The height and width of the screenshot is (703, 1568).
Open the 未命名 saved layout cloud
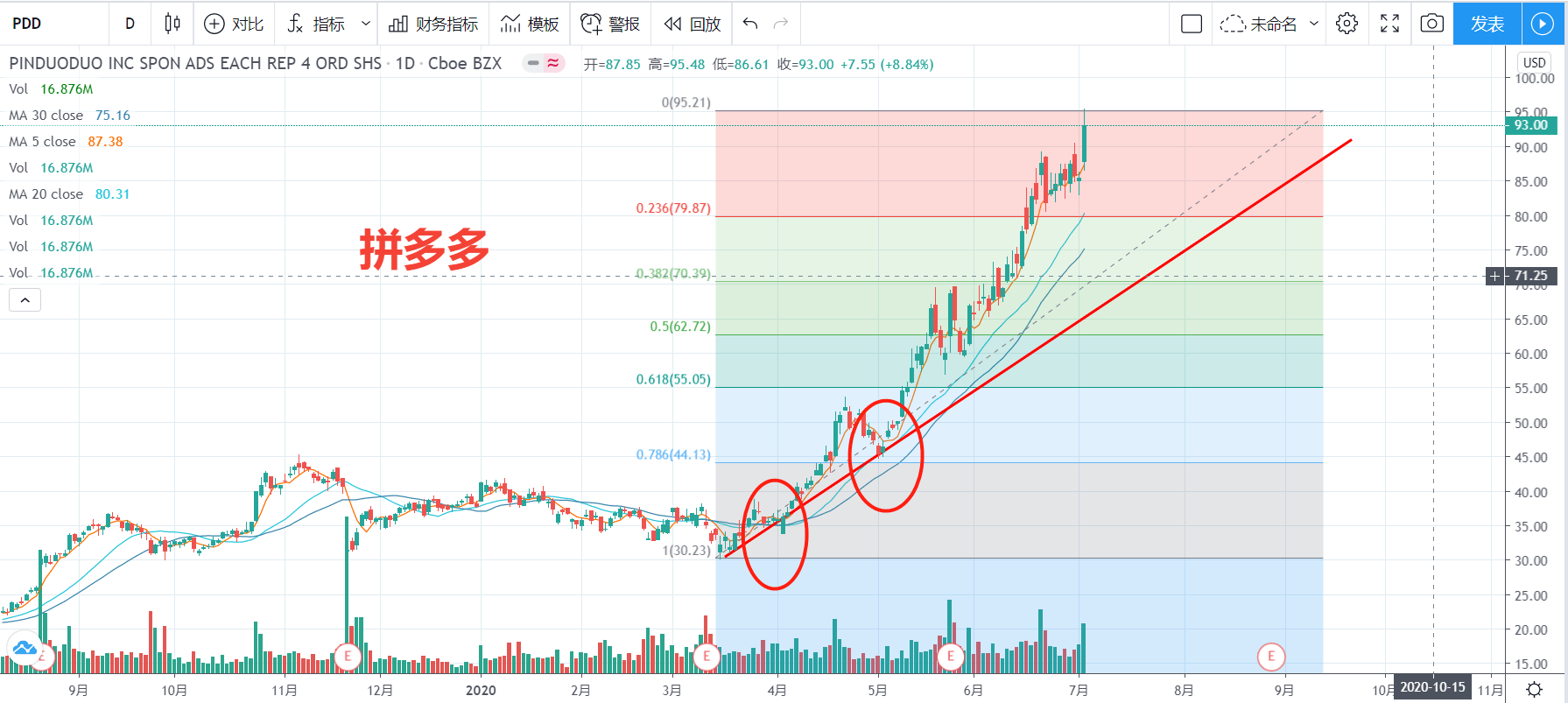coord(1258,24)
